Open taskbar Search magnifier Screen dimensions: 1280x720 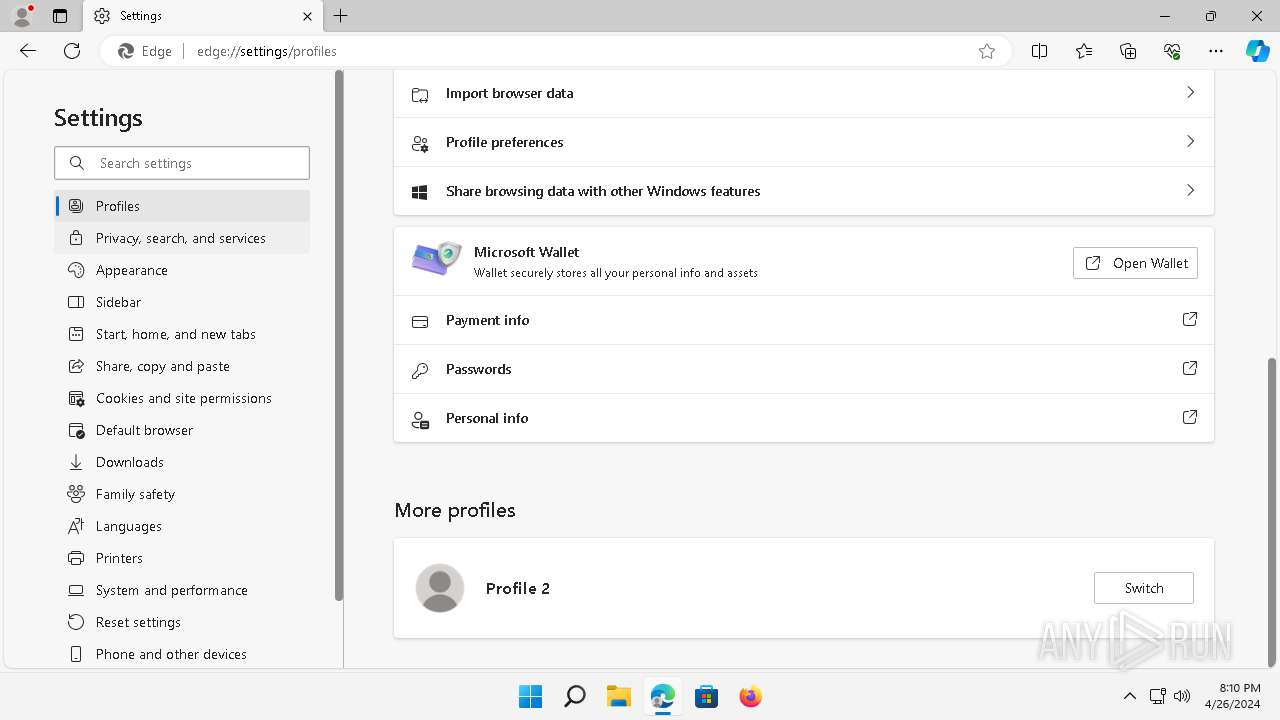(574, 696)
